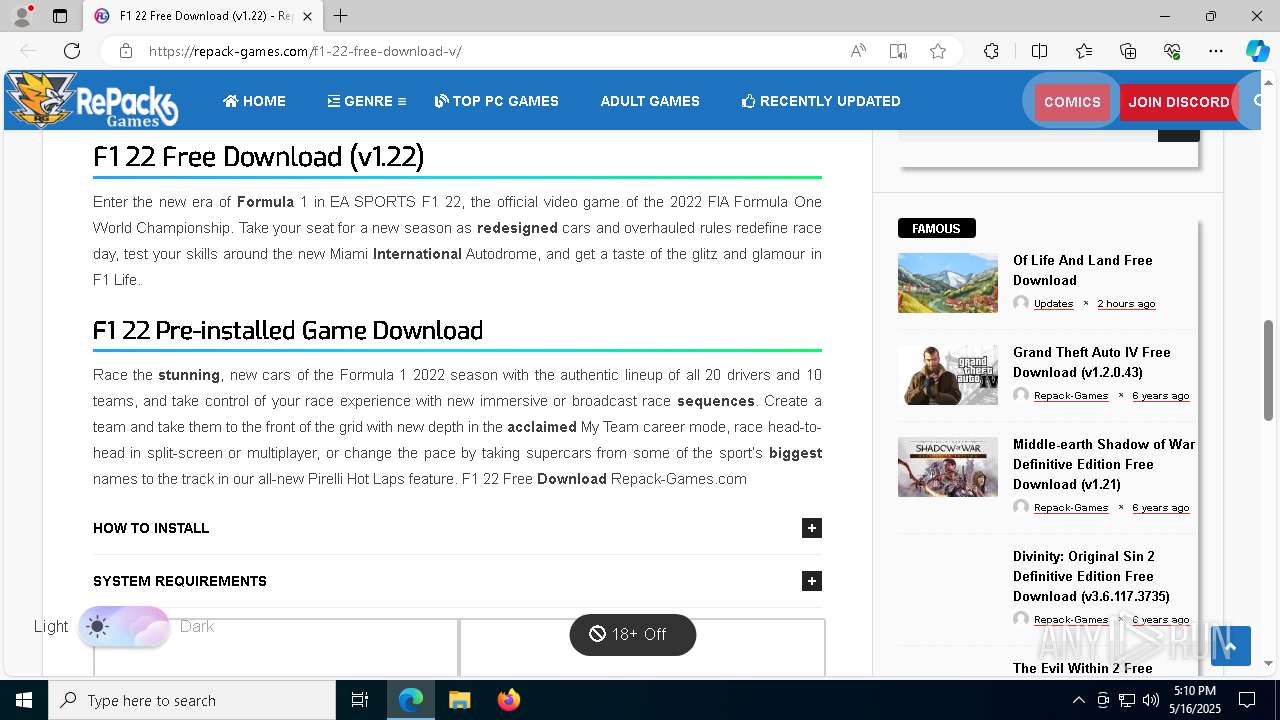Click the browser back arrow
1280x720 pixels.
28,51
